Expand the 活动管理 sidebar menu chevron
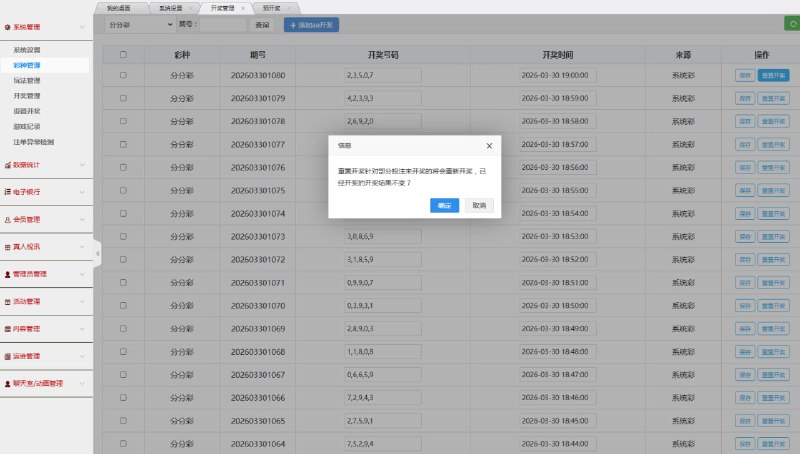The height and width of the screenshot is (454, 800). (82, 301)
